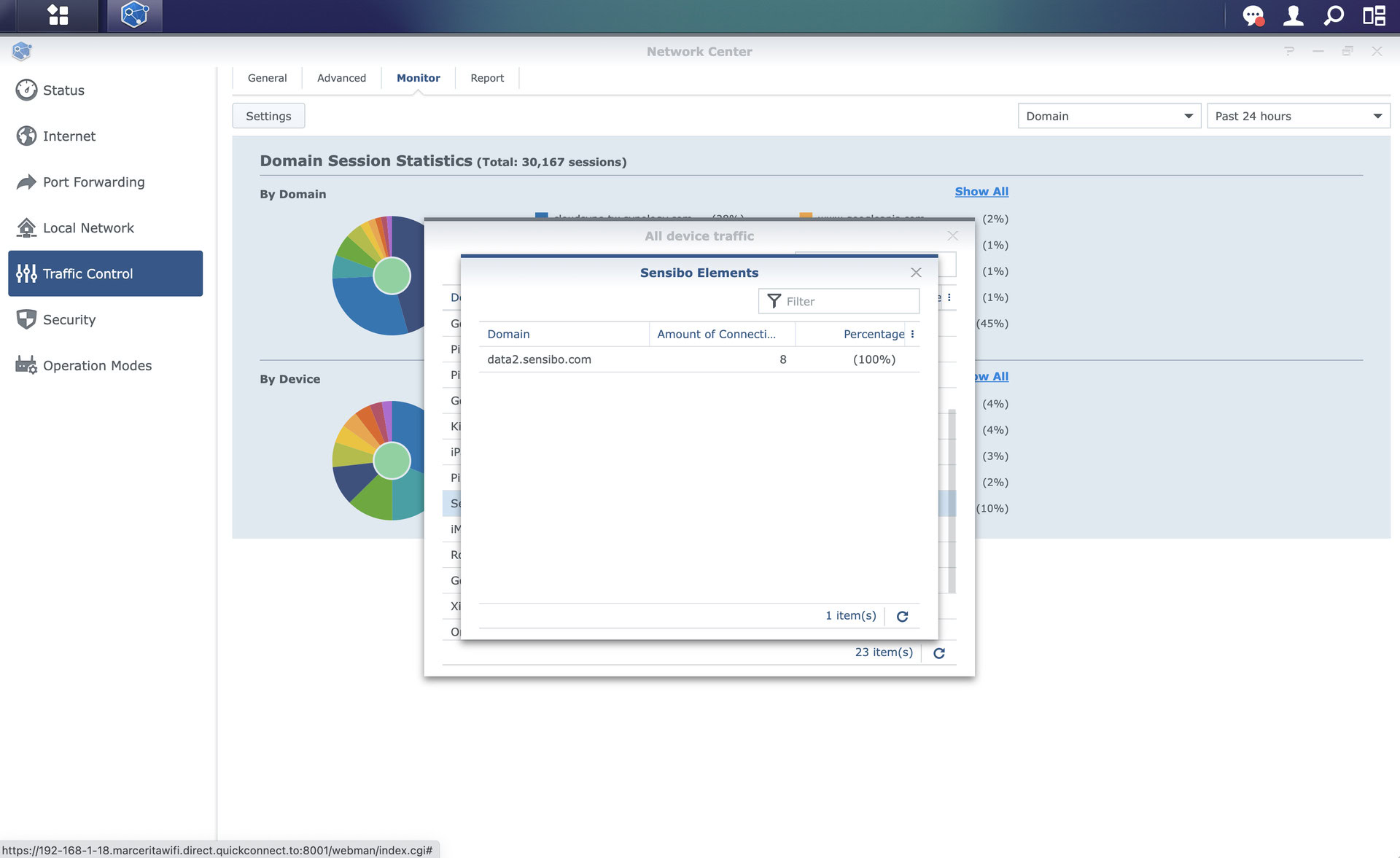The height and width of the screenshot is (858, 1400).
Task: Open the user account icon
Action: pos(1293,15)
